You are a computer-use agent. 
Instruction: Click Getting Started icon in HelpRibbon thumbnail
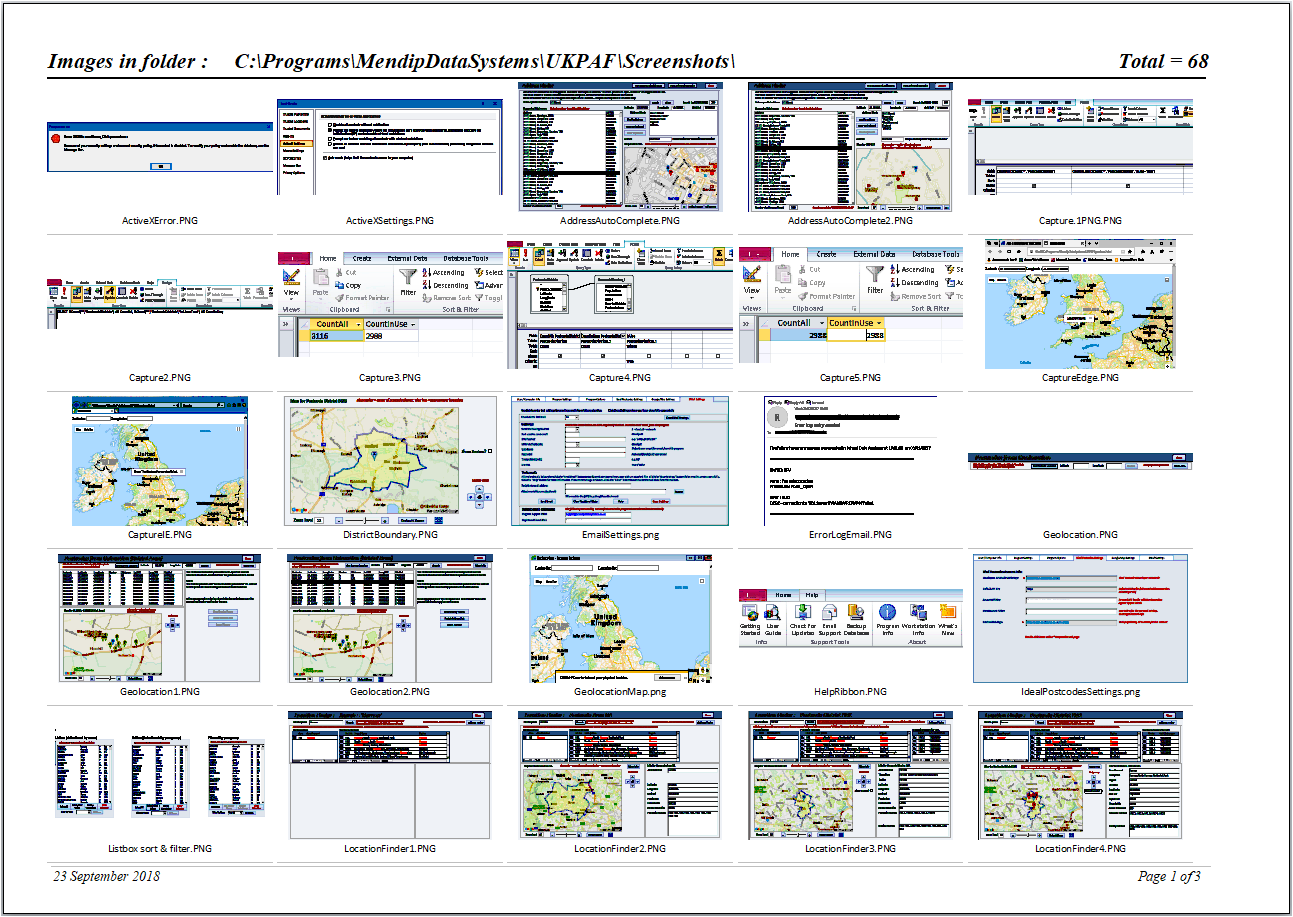[749, 611]
